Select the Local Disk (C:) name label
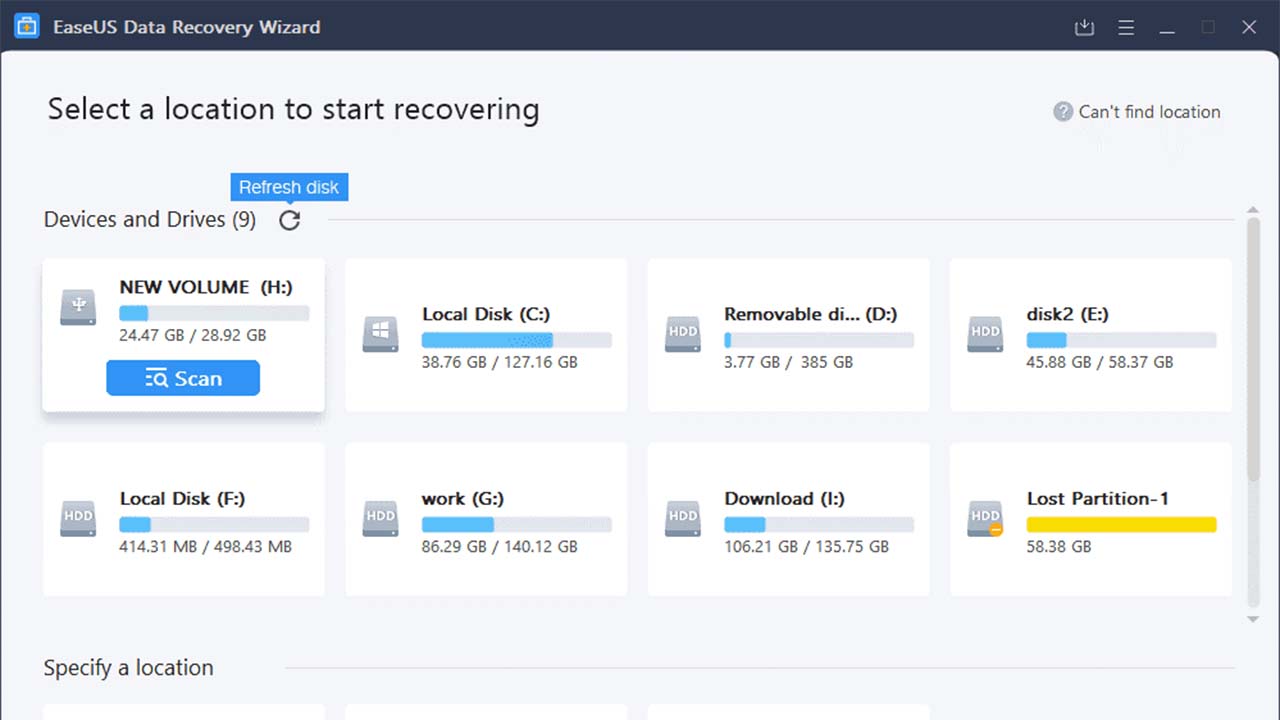1280x720 pixels. tap(486, 314)
